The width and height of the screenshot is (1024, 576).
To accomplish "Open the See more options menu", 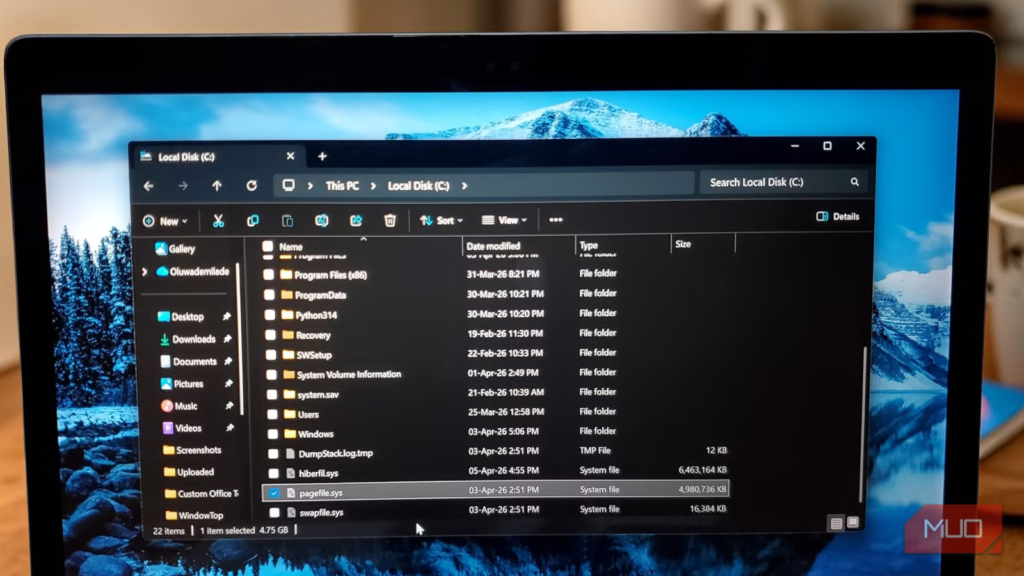I will pos(557,220).
